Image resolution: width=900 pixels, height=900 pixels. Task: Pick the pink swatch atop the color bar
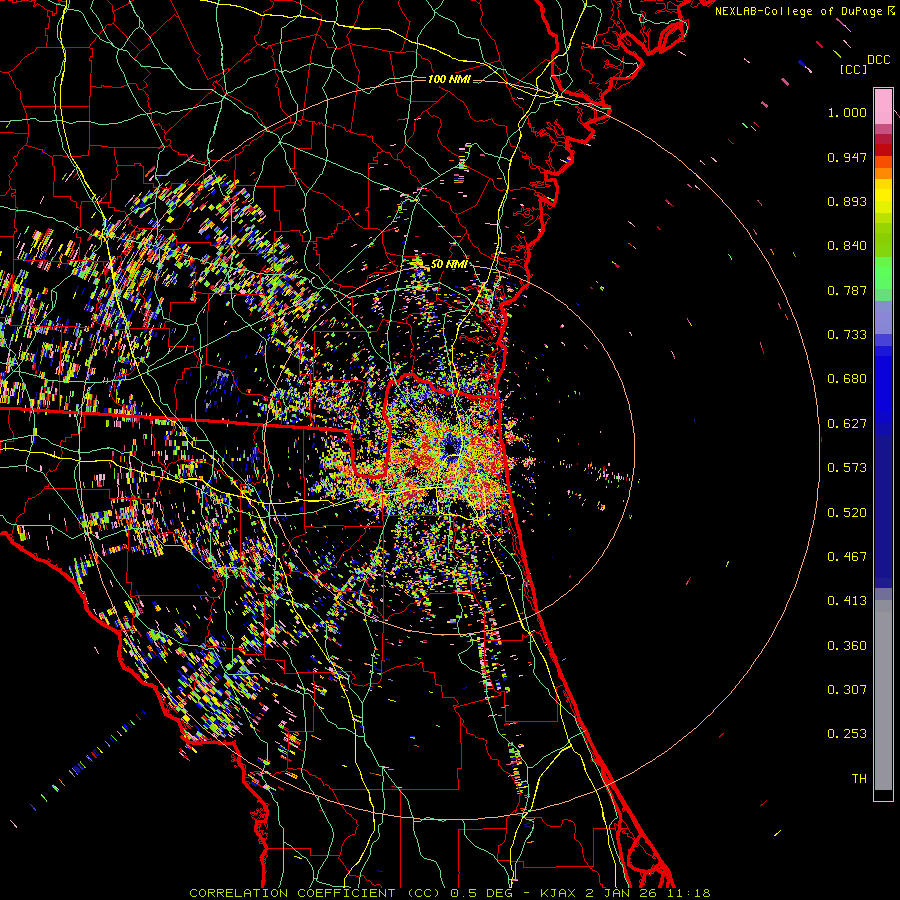(883, 106)
